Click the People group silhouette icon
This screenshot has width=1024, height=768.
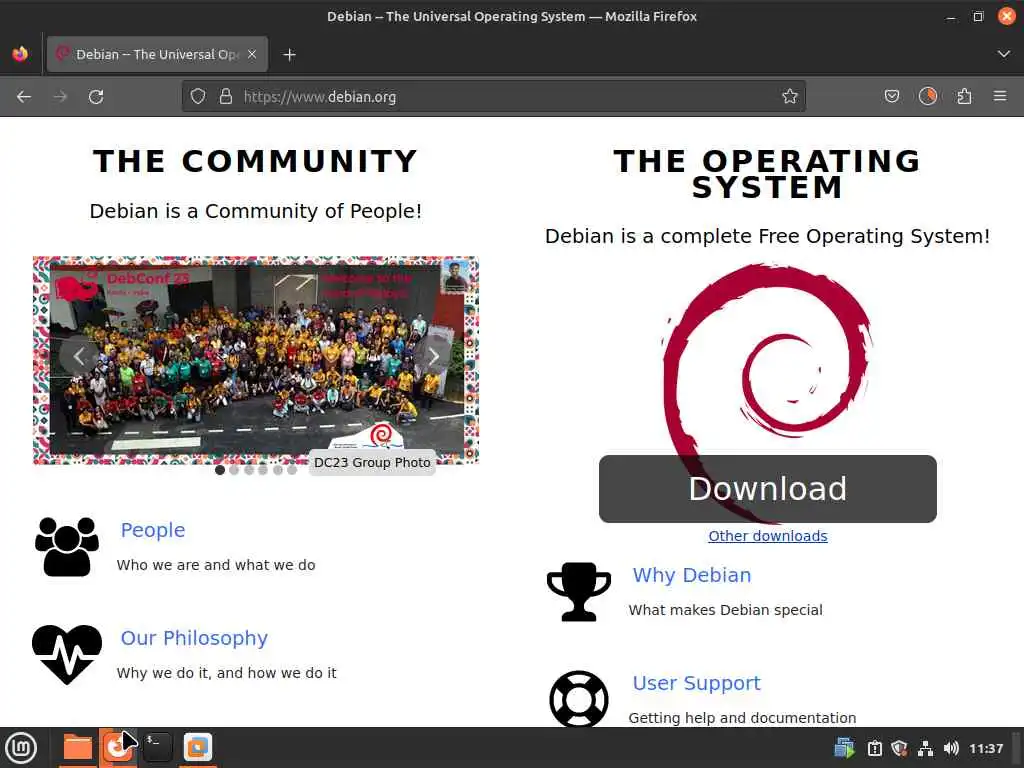(67, 547)
